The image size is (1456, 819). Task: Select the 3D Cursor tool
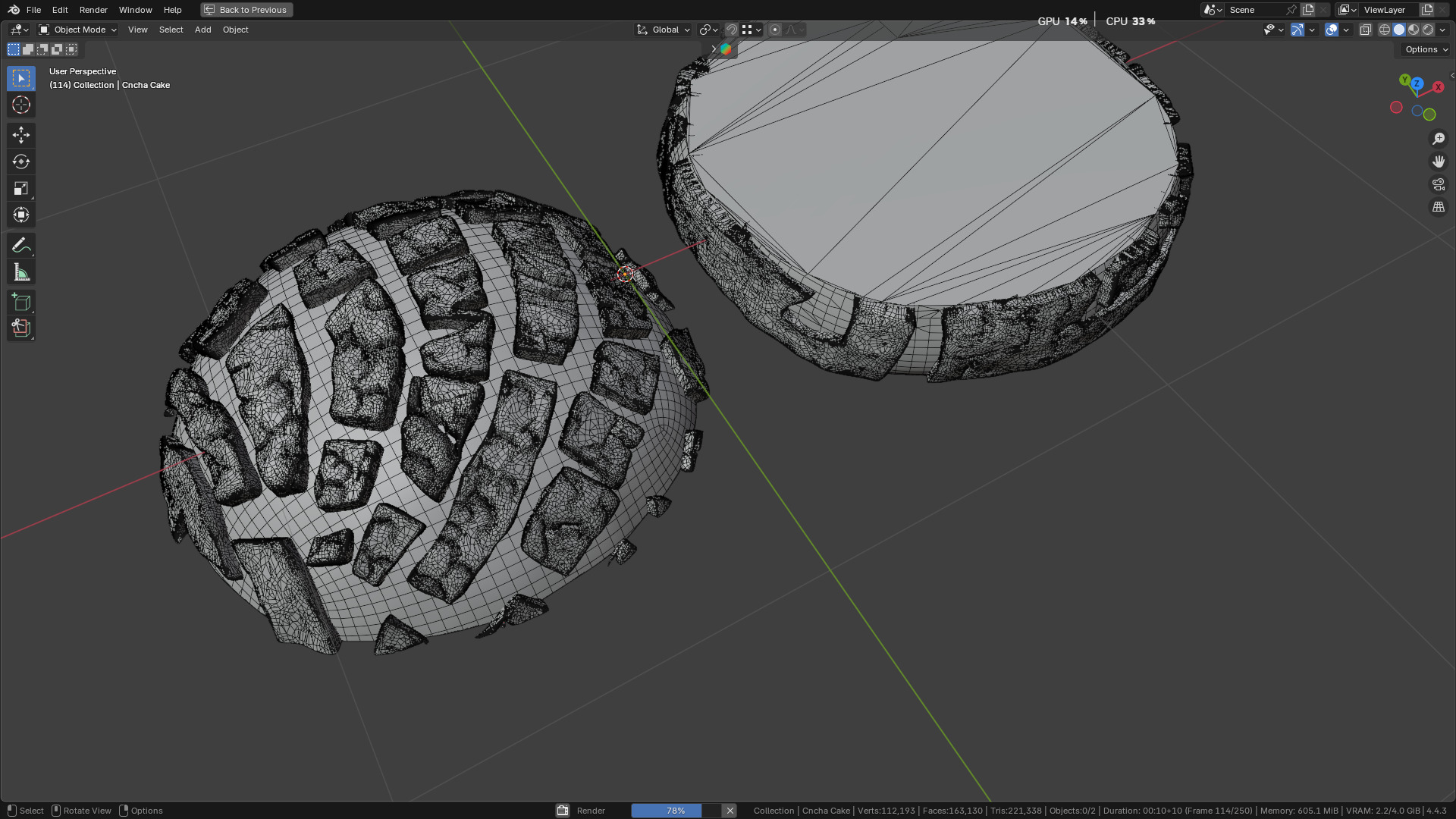[x=21, y=105]
